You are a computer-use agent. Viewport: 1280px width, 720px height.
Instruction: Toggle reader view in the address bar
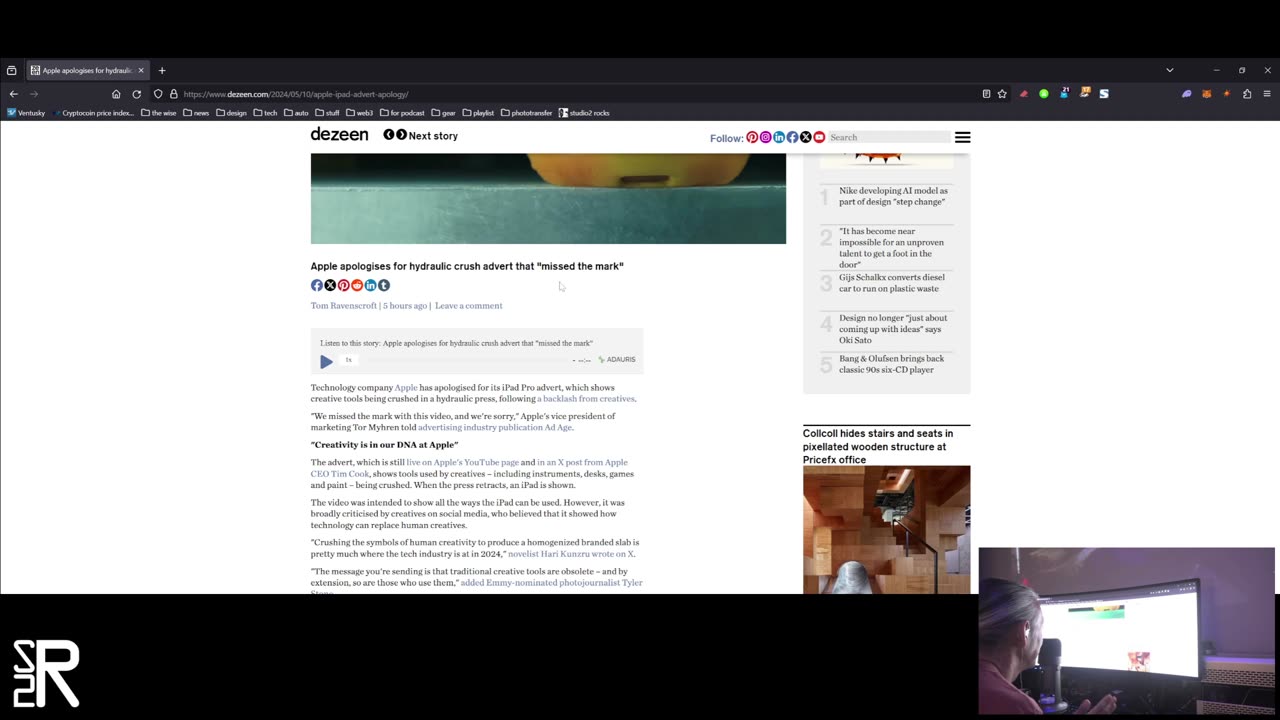click(x=986, y=94)
